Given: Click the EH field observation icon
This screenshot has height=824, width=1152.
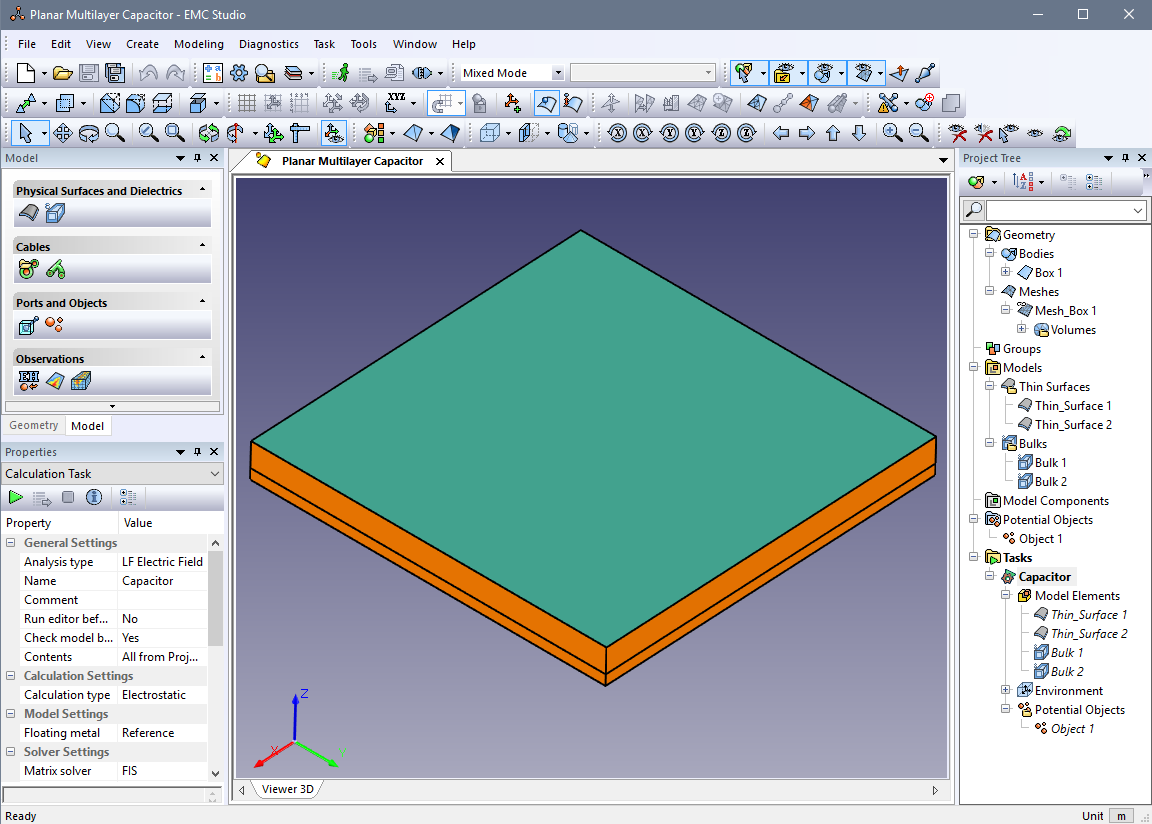Looking at the screenshot, I should pos(29,380).
